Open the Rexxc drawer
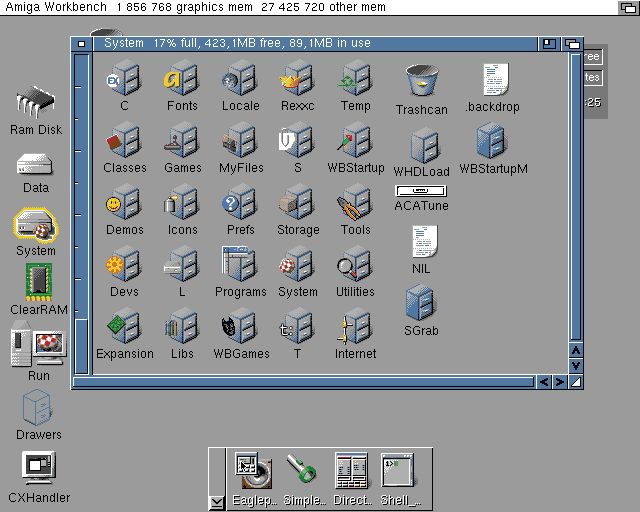Screen dimensions: 640x512 [297, 79]
